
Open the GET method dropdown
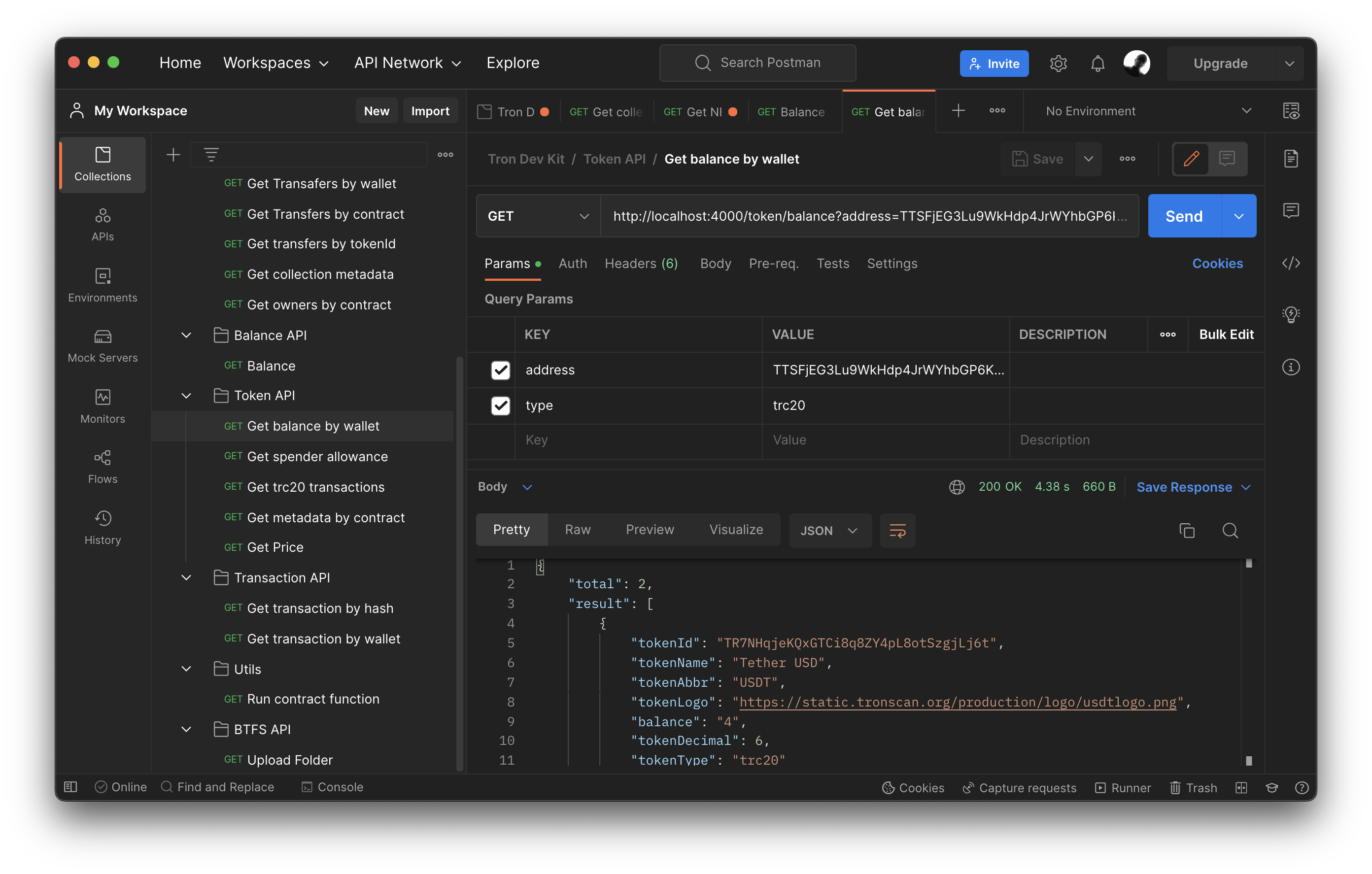[538, 216]
